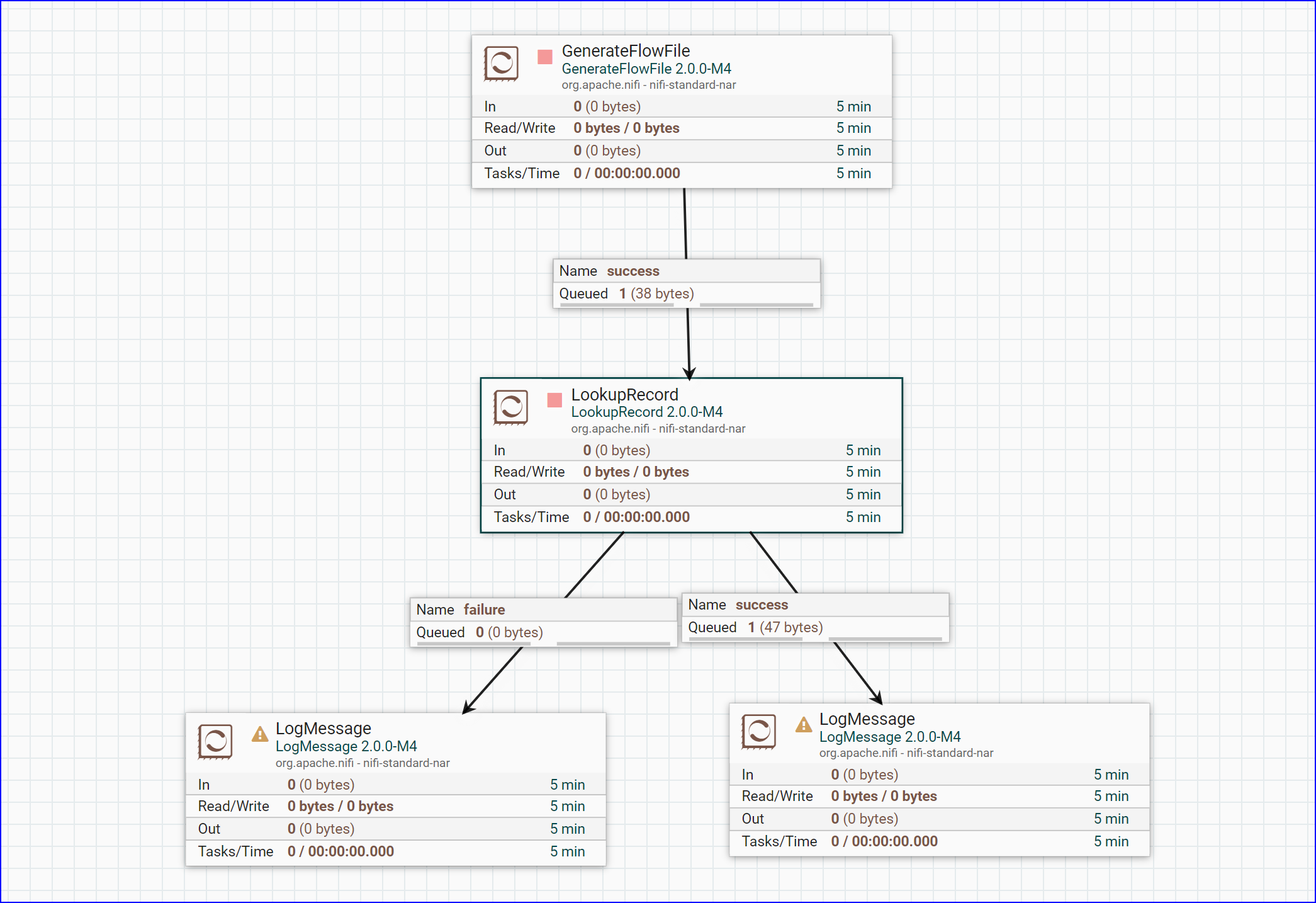
Task: Click the warning triangle on right LogMessage
Action: point(804,725)
